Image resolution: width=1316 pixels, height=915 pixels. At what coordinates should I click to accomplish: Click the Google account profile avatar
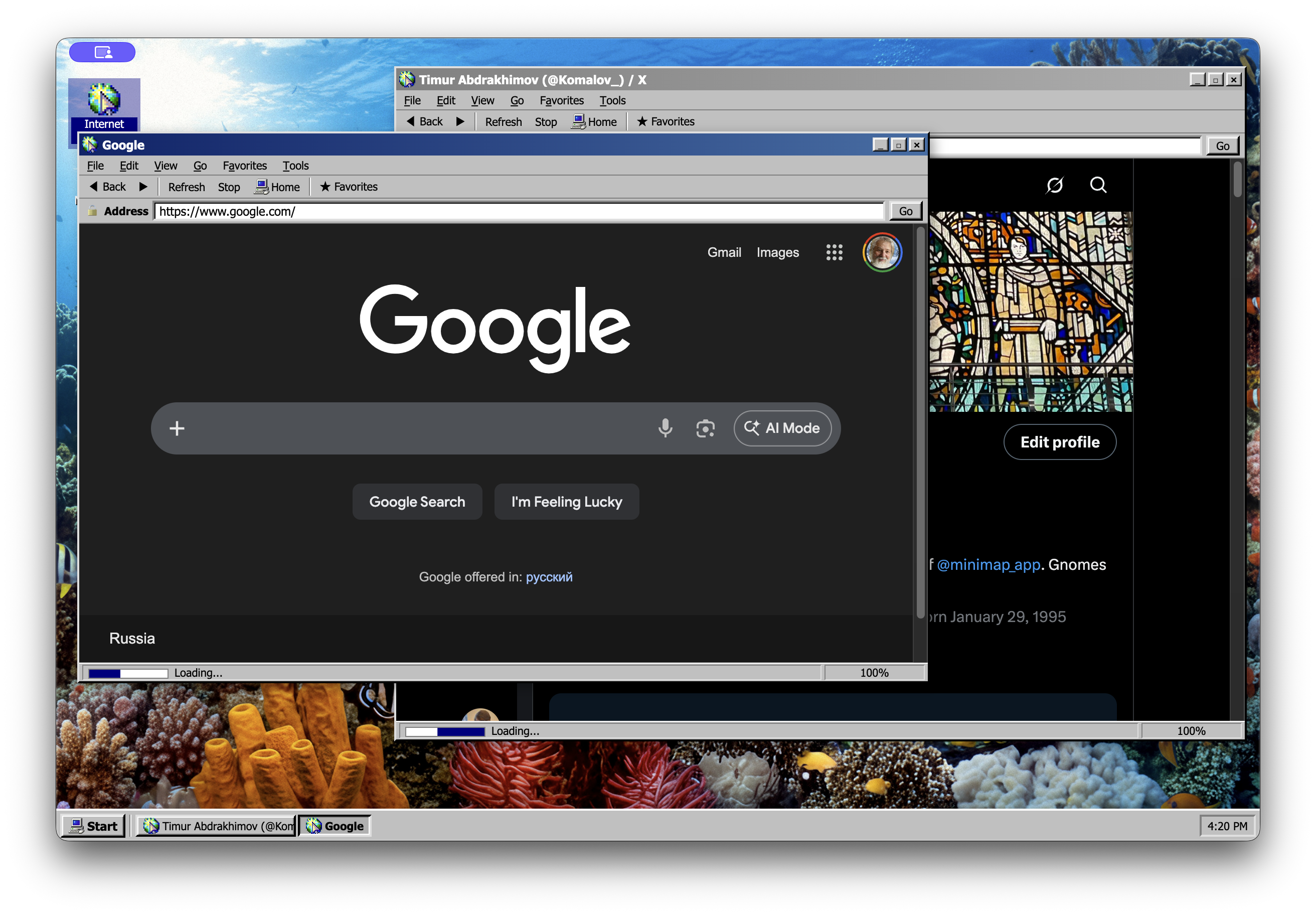(x=882, y=252)
